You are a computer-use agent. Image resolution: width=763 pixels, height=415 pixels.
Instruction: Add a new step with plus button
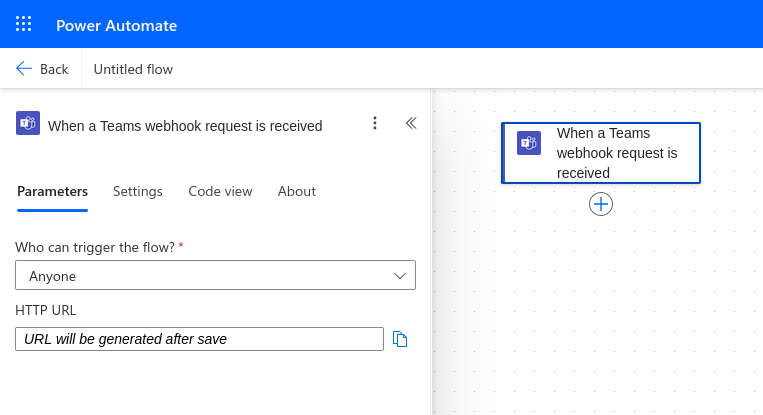[601, 204]
